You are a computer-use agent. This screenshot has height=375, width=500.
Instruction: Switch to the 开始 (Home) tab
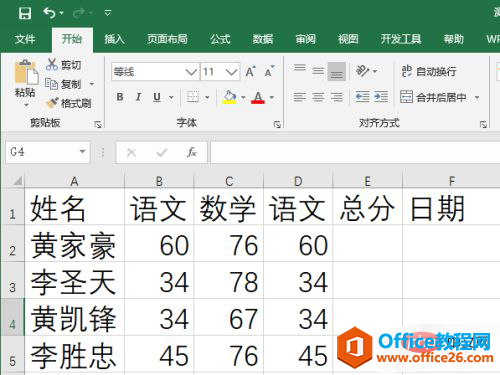pyautogui.click(x=72, y=39)
